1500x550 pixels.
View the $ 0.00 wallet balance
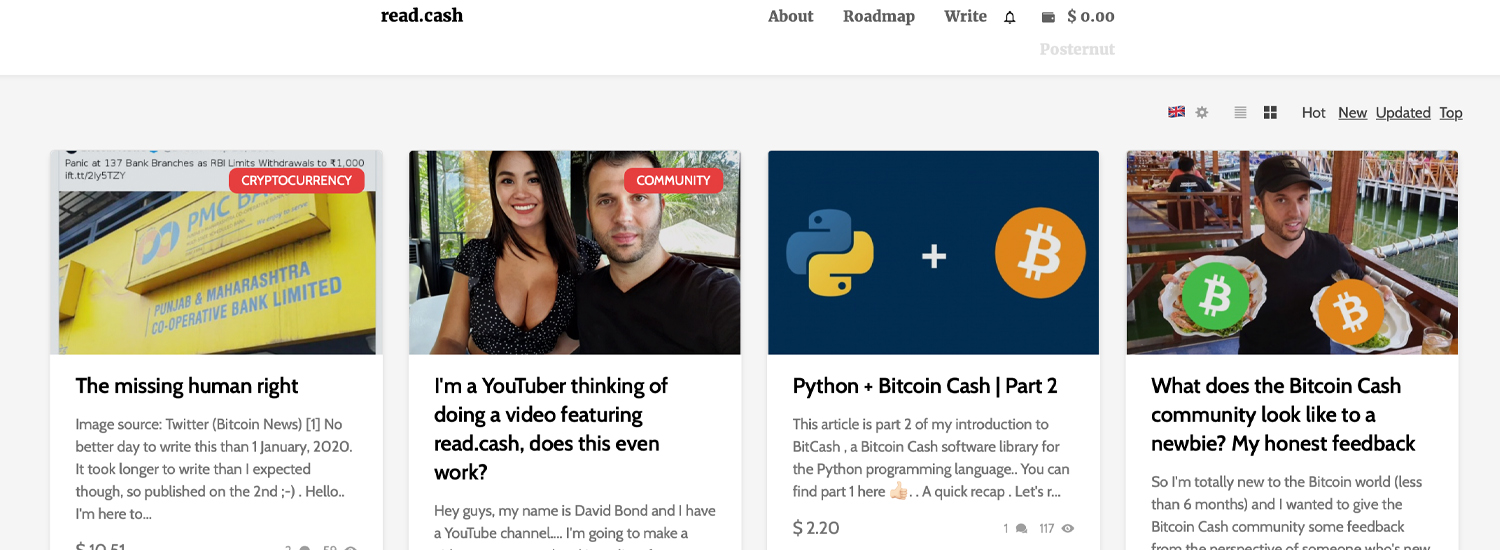[x=1091, y=16]
